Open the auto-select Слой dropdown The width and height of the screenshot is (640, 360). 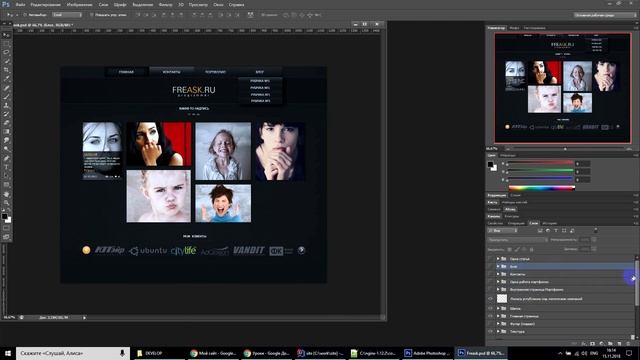point(67,15)
